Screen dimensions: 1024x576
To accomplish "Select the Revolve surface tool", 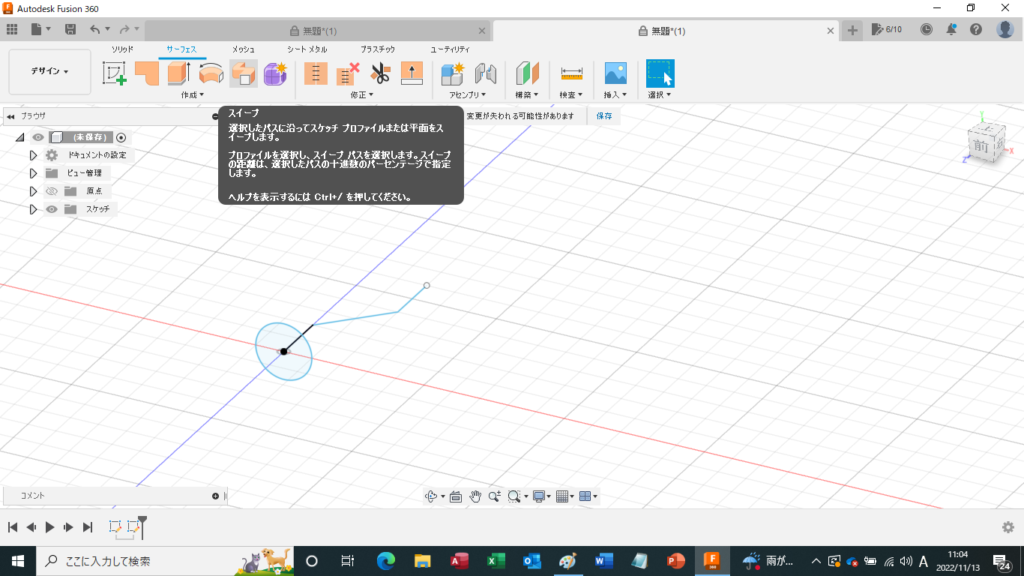I will pos(211,73).
